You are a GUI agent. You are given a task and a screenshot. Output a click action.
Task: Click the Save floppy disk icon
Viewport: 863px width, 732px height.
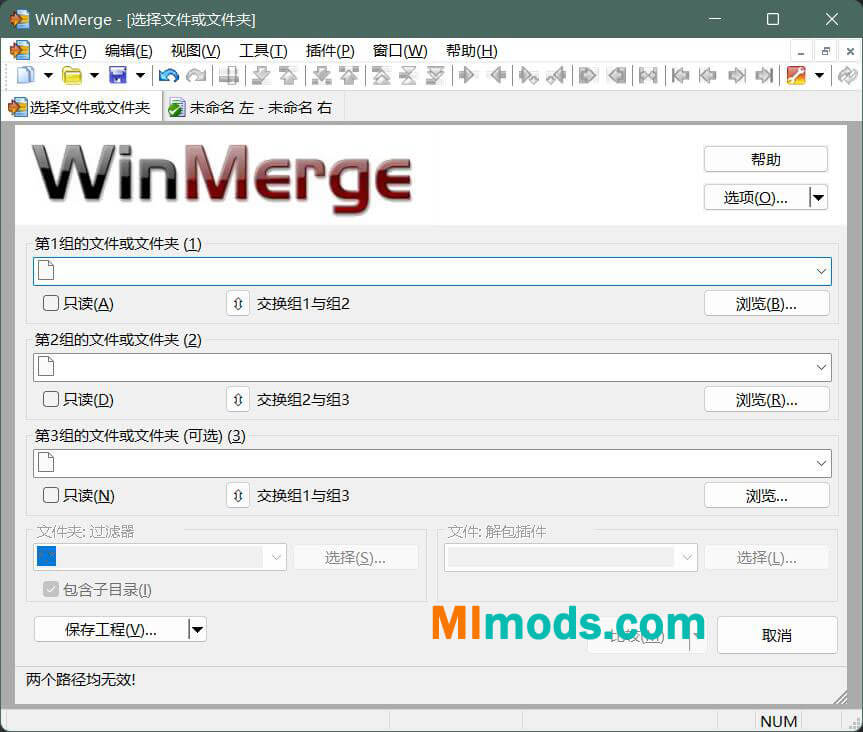(x=118, y=75)
